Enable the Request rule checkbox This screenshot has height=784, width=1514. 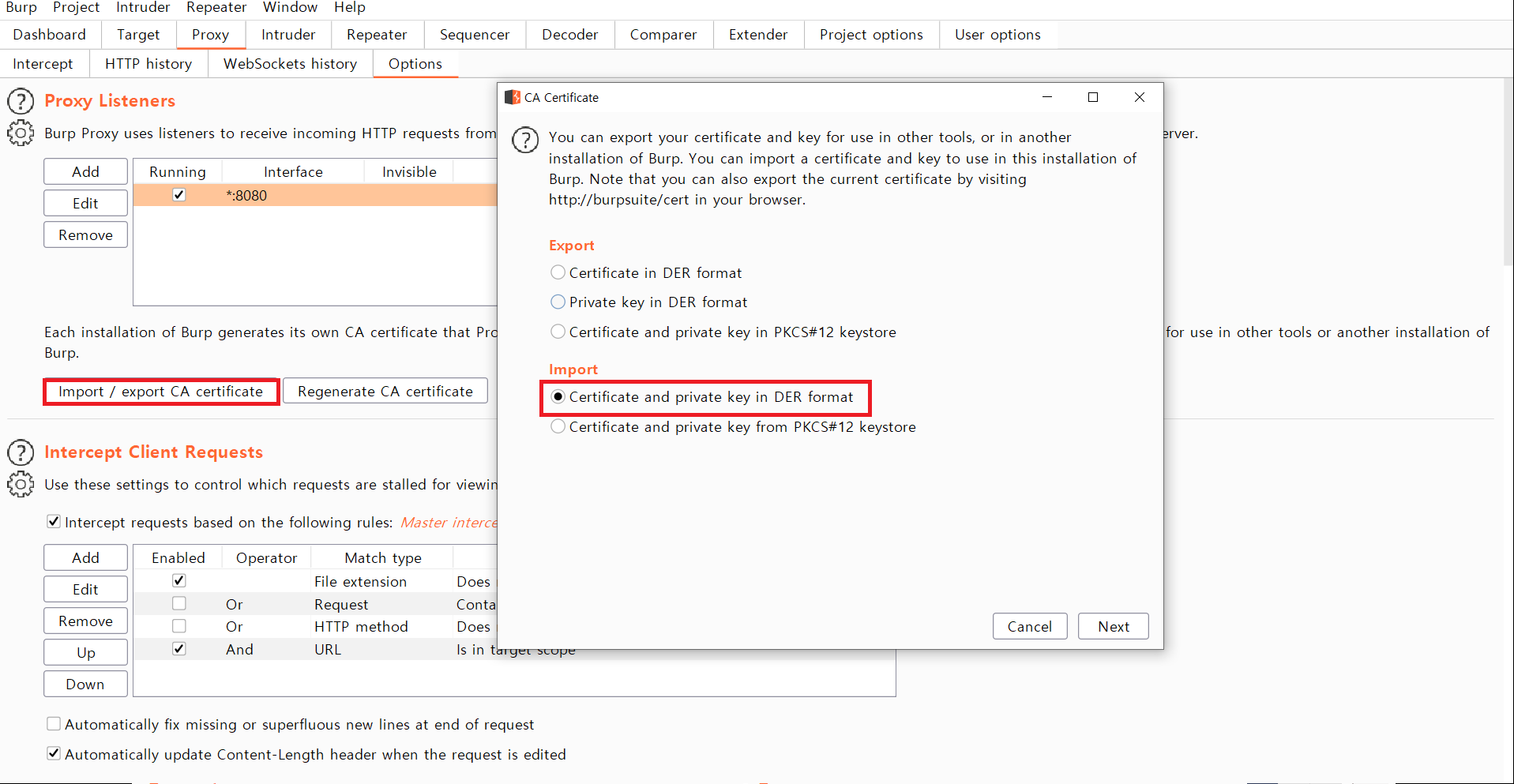179,603
